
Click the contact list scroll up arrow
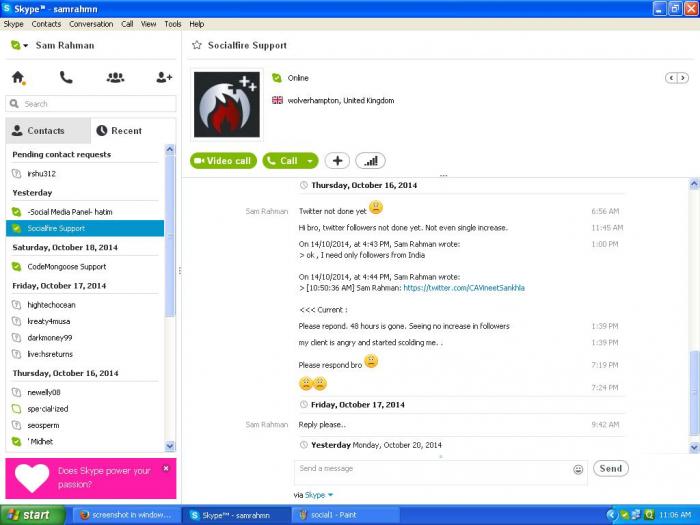click(x=170, y=150)
